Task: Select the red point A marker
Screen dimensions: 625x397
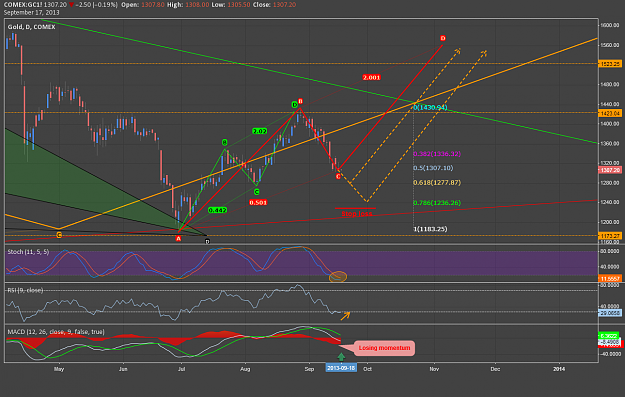Action: pos(179,238)
